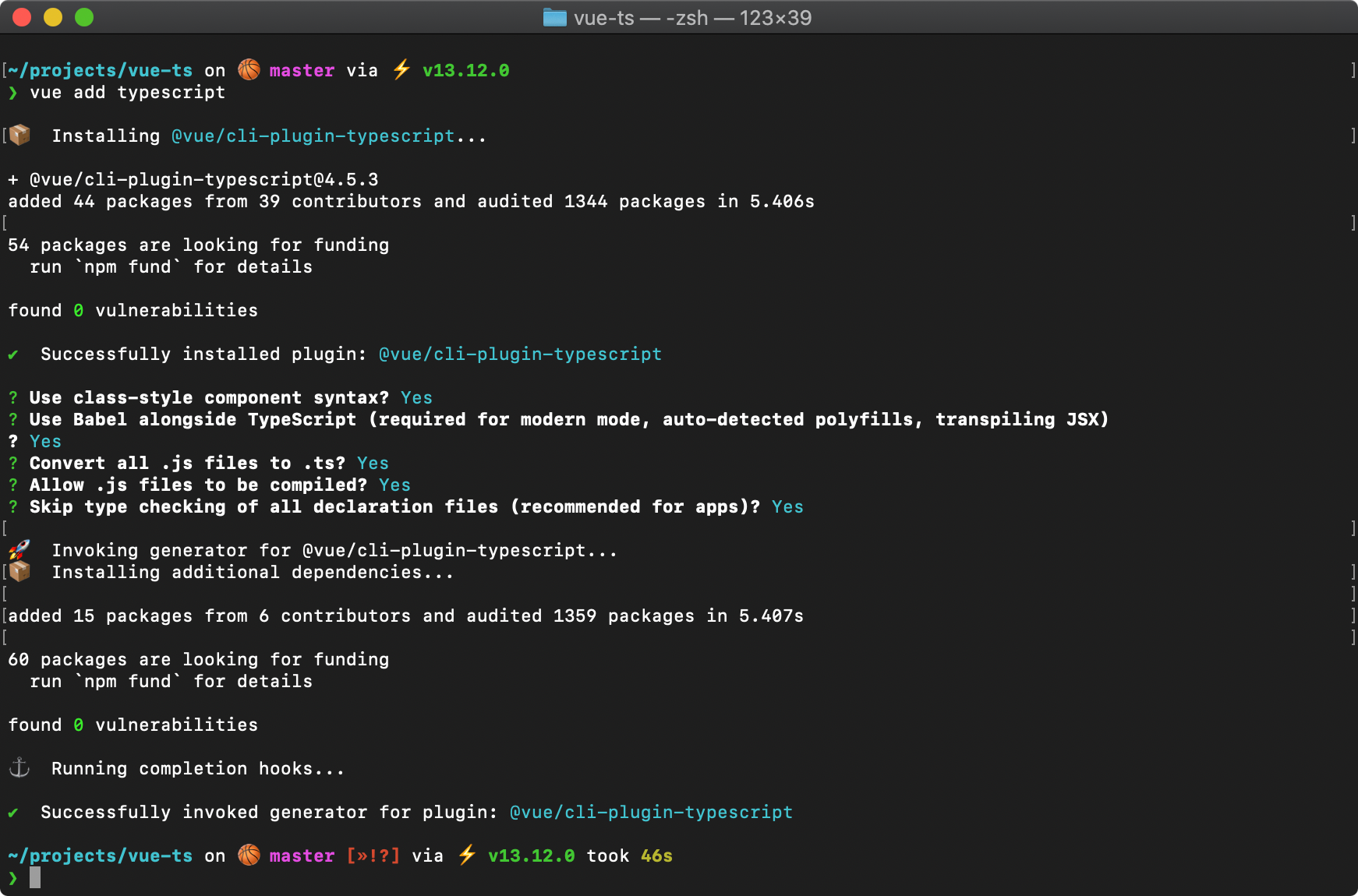Click the git status indicators [»!?]
Viewport: 1358px width, 896px height.
tap(373, 855)
